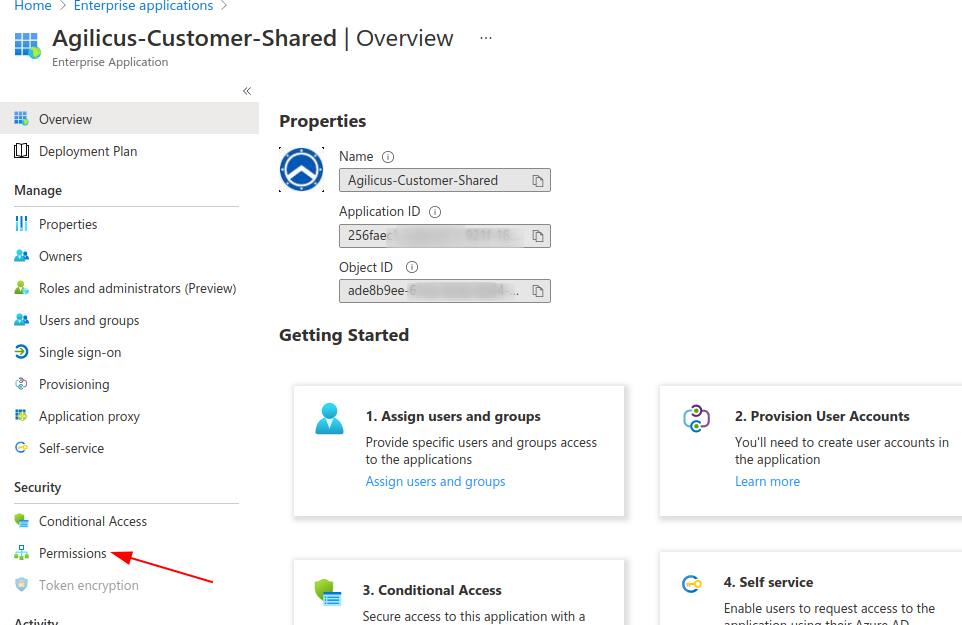The height and width of the screenshot is (625, 962).
Task: Open Owners menu item
Action: tap(60, 256)
